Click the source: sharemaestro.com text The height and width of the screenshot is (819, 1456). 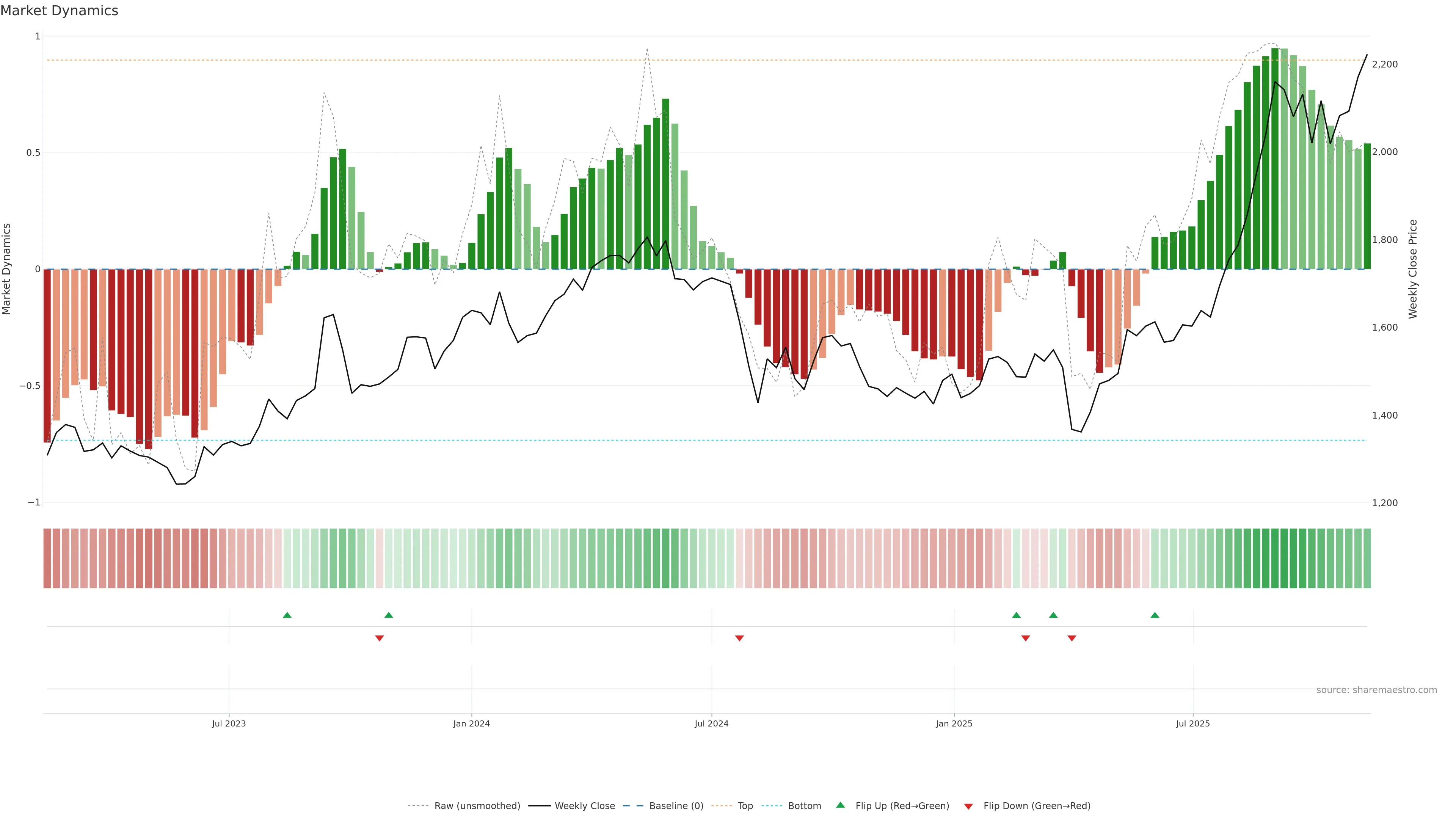(1376, 690)
